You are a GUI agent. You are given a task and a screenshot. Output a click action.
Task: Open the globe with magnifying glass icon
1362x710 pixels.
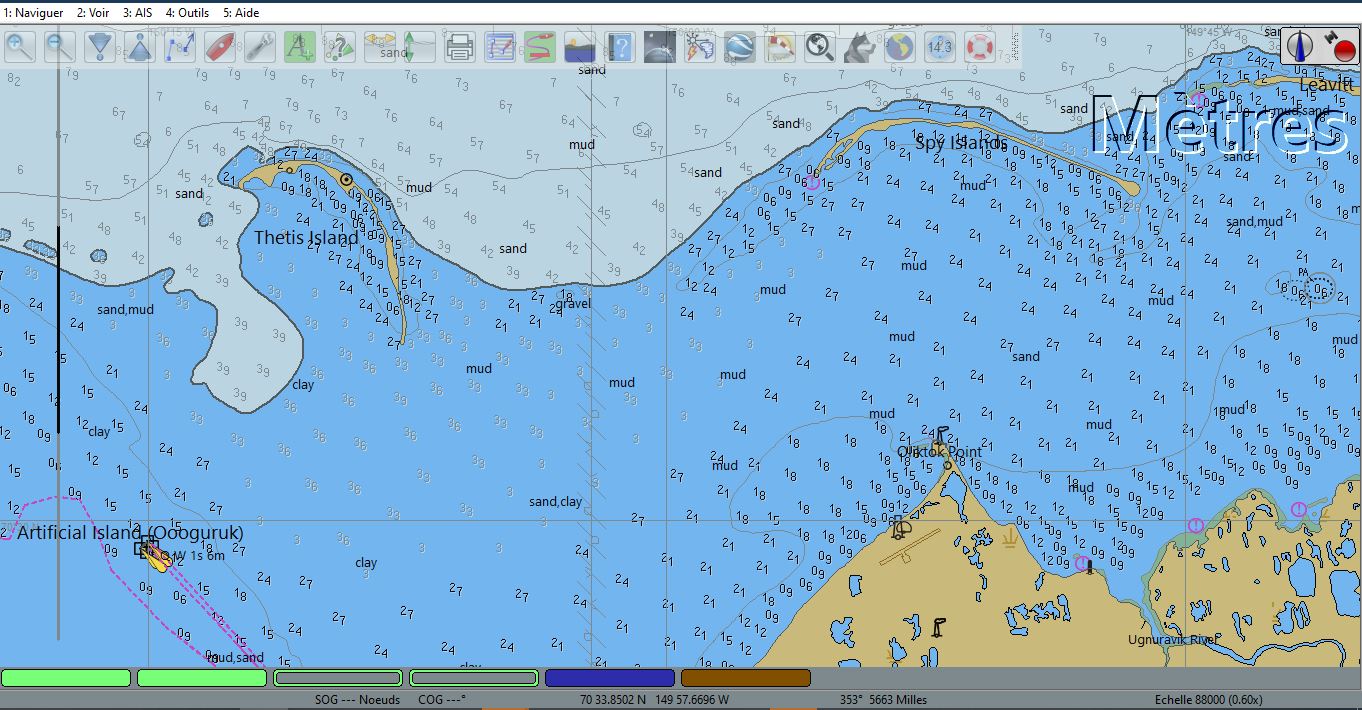click(820, 47)
